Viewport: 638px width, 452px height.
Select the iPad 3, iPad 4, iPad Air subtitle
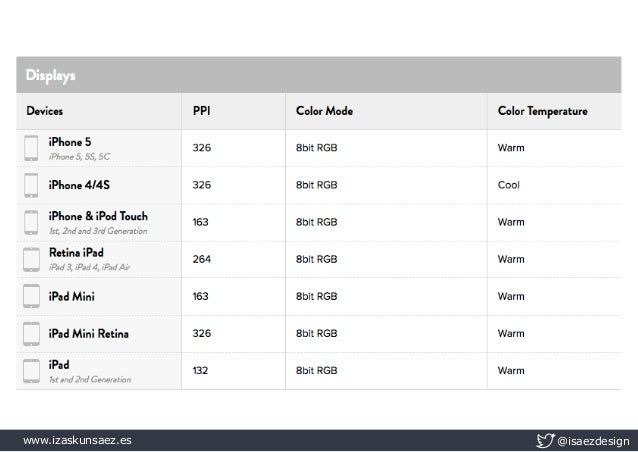pyautogui.click(x=90, y=267)
